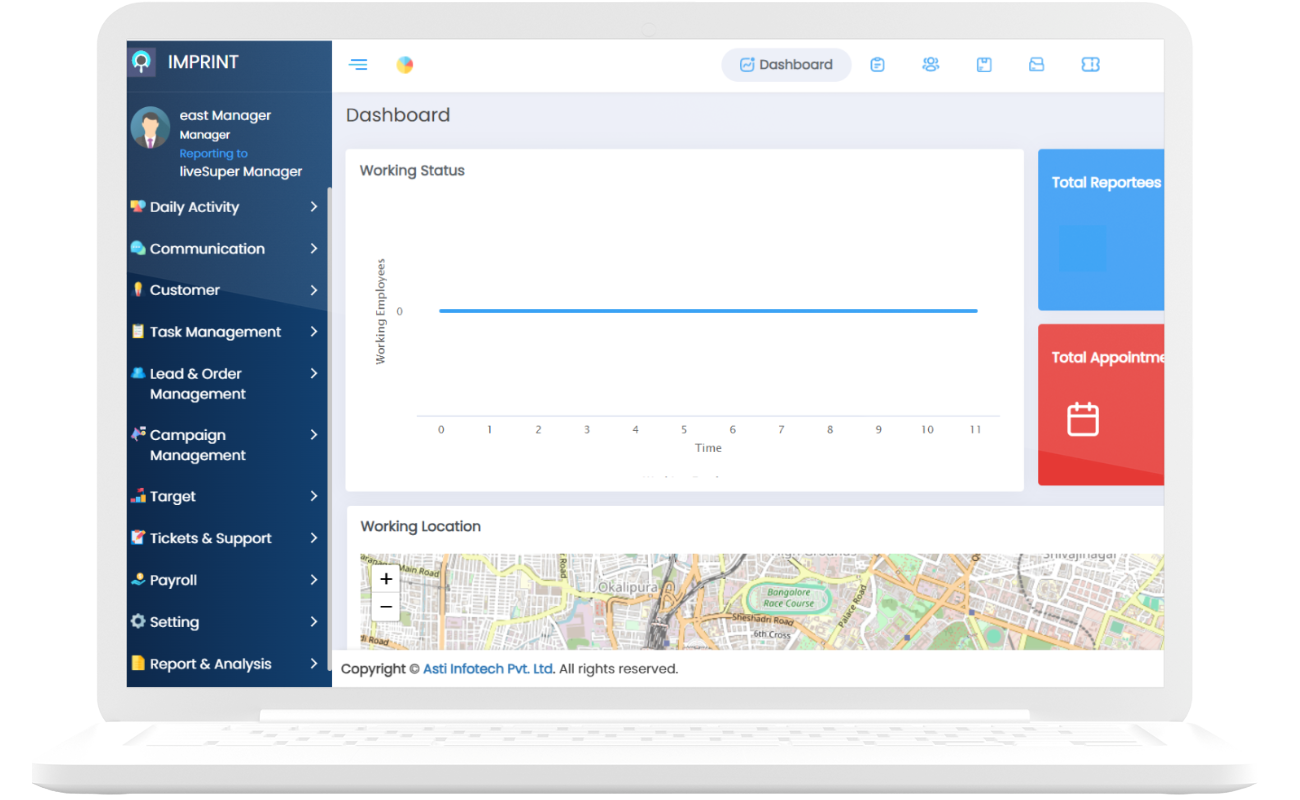
Task: Click the Setting gear icon
Action: [x=138, y=621]
